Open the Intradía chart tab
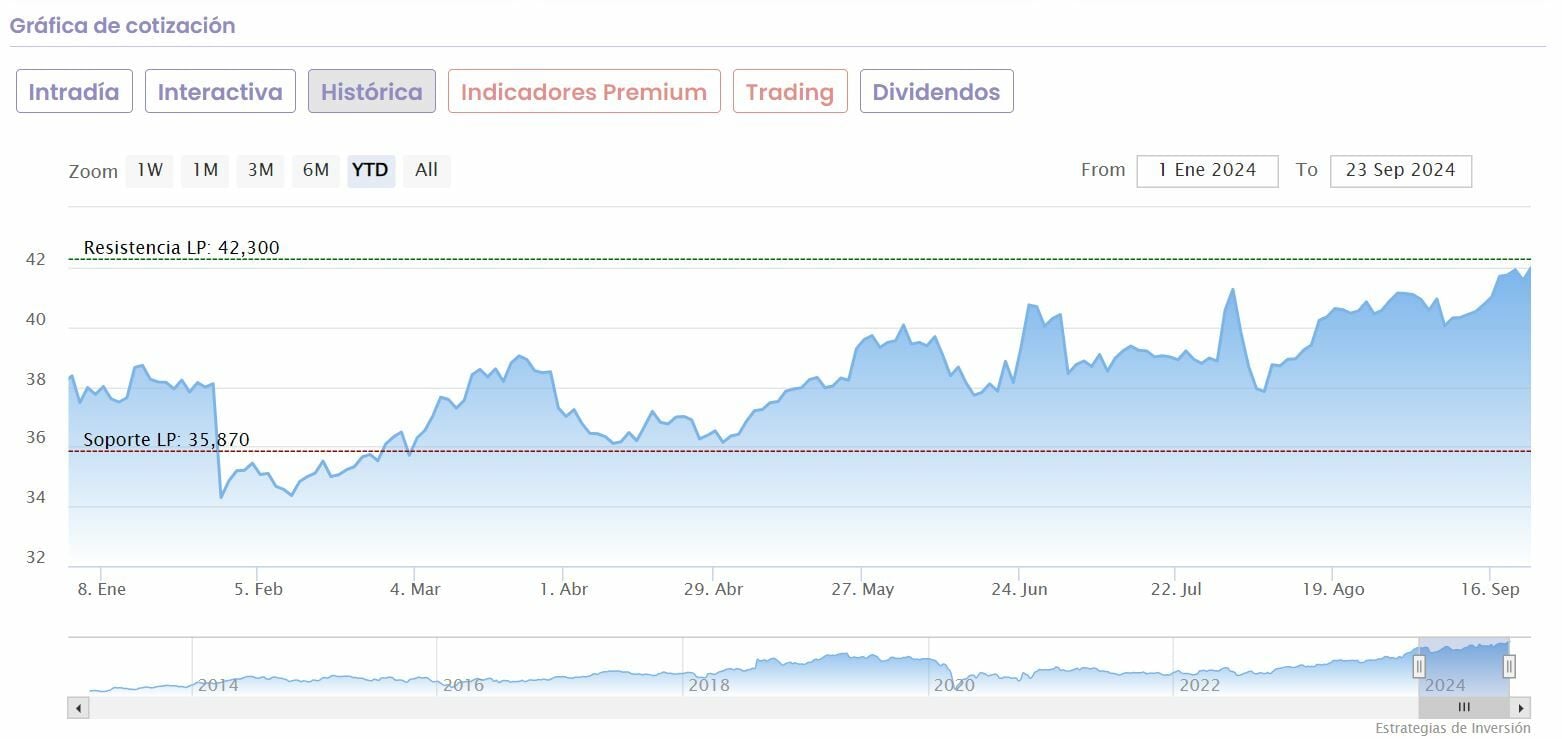 [74, 92]
